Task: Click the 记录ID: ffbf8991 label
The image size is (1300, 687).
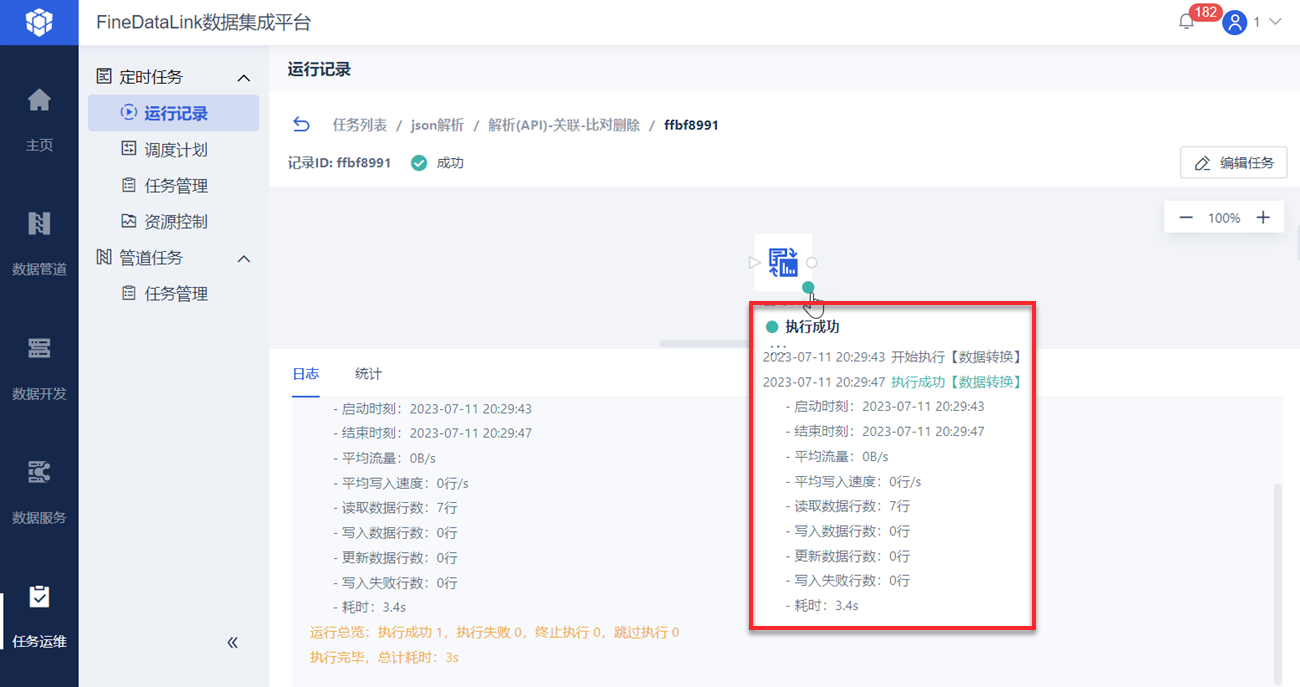Action: 339,162
